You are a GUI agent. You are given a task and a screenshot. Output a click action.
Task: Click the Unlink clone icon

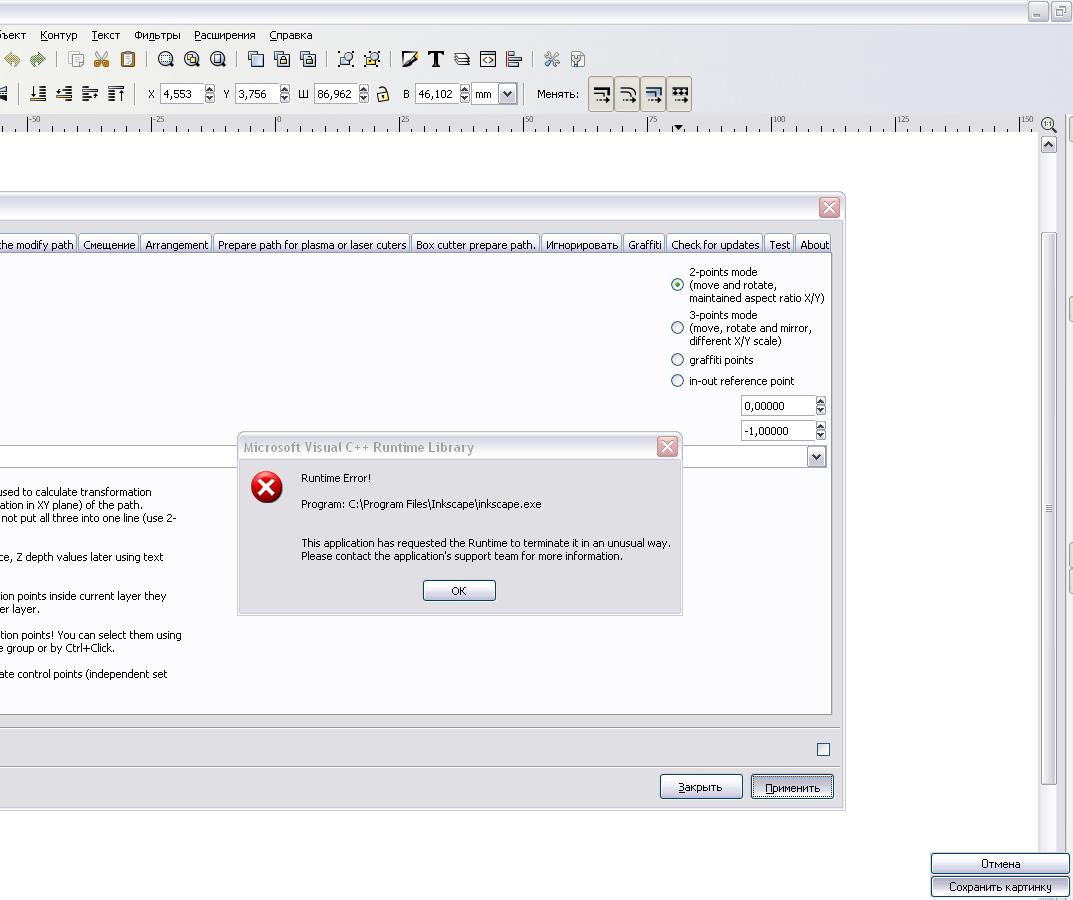[308, 60]
